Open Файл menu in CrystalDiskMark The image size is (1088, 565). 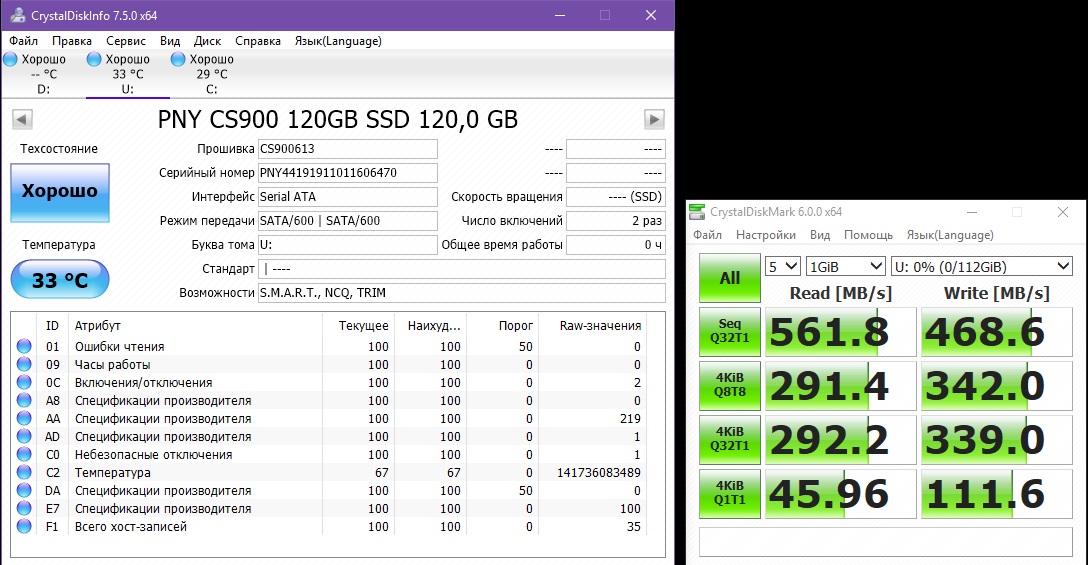[707, 235]
